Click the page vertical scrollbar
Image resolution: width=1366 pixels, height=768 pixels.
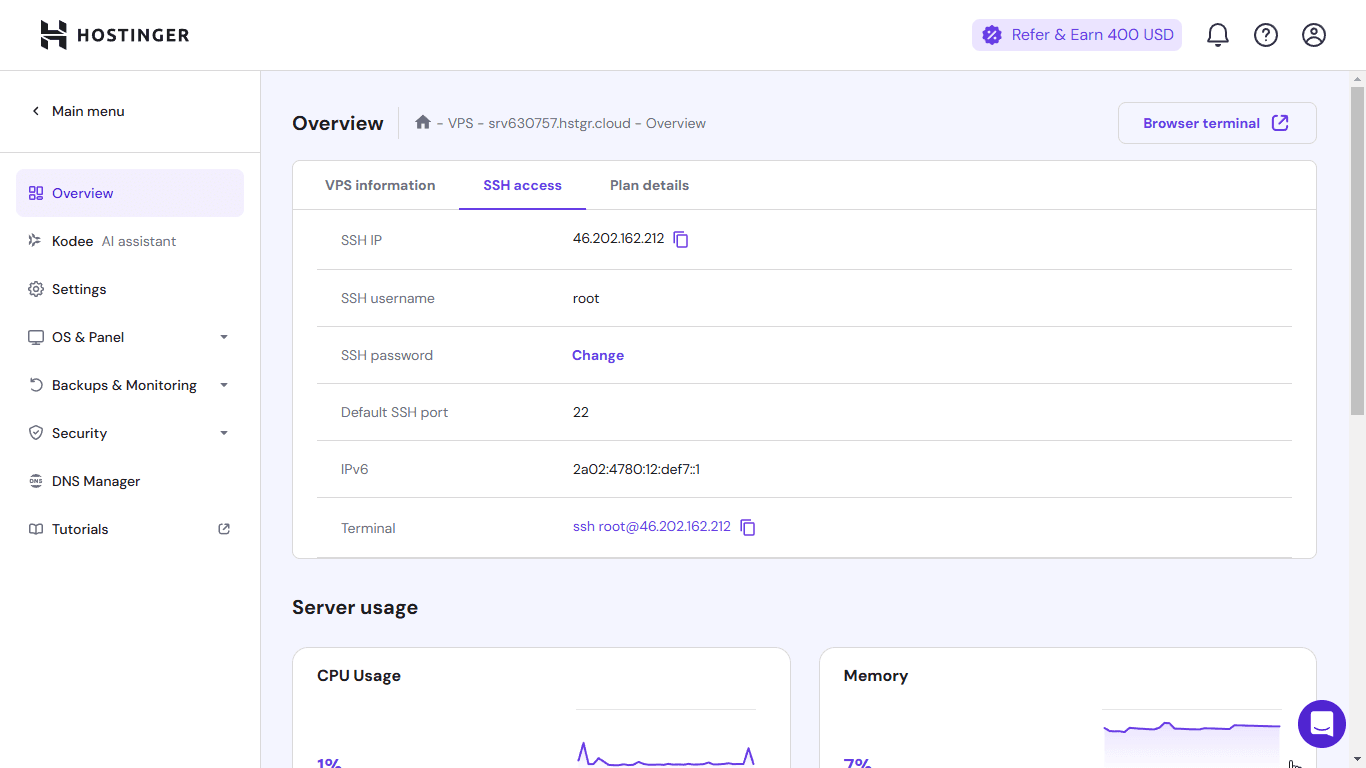[x=1357, y=250]
